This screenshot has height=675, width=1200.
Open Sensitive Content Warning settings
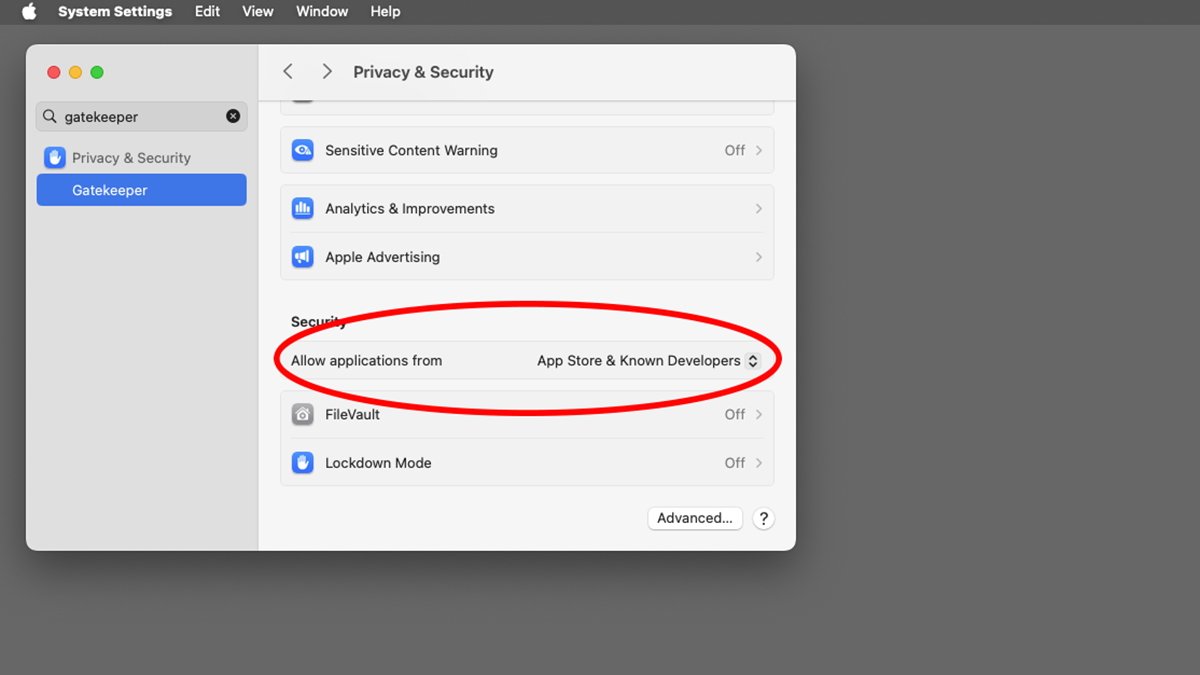coord(527,150)
